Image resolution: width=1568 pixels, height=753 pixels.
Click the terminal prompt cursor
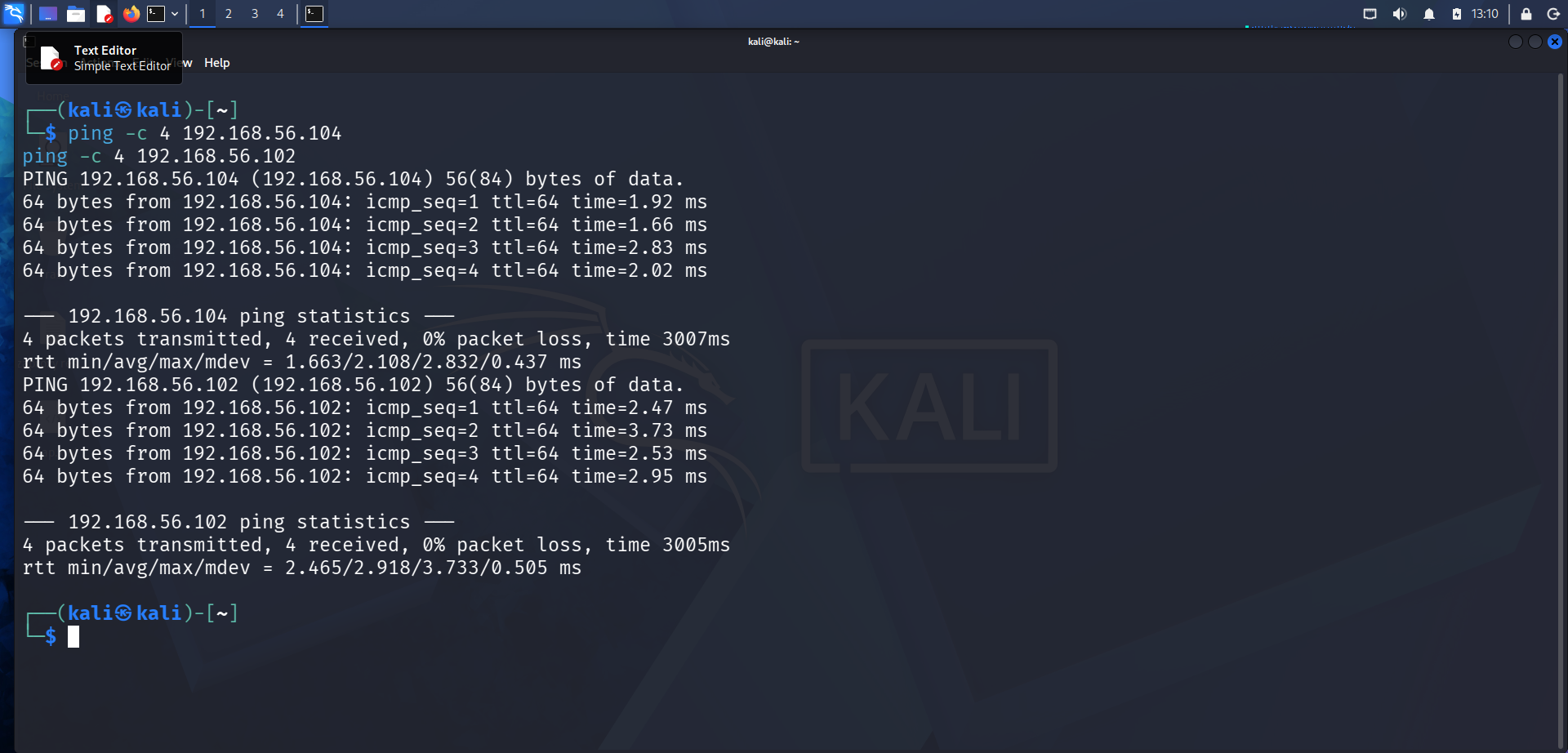coord(73,636)
